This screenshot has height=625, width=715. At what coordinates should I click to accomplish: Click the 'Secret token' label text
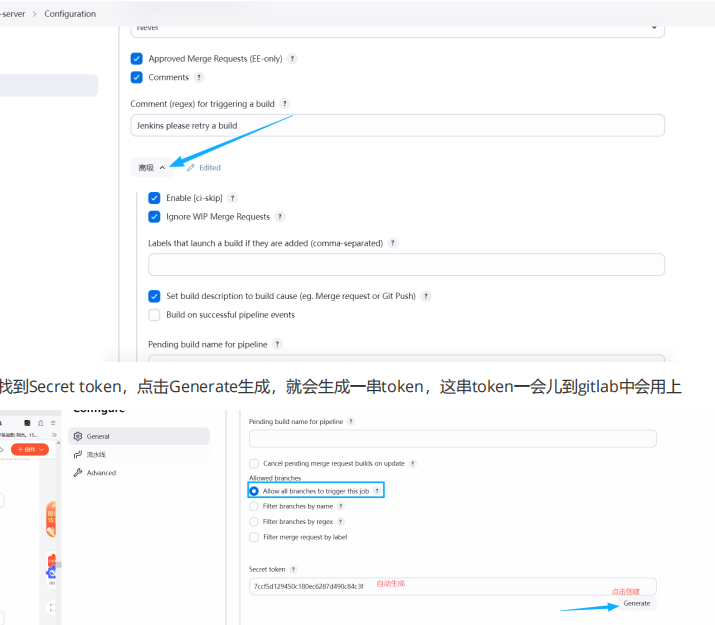(267, 569)
